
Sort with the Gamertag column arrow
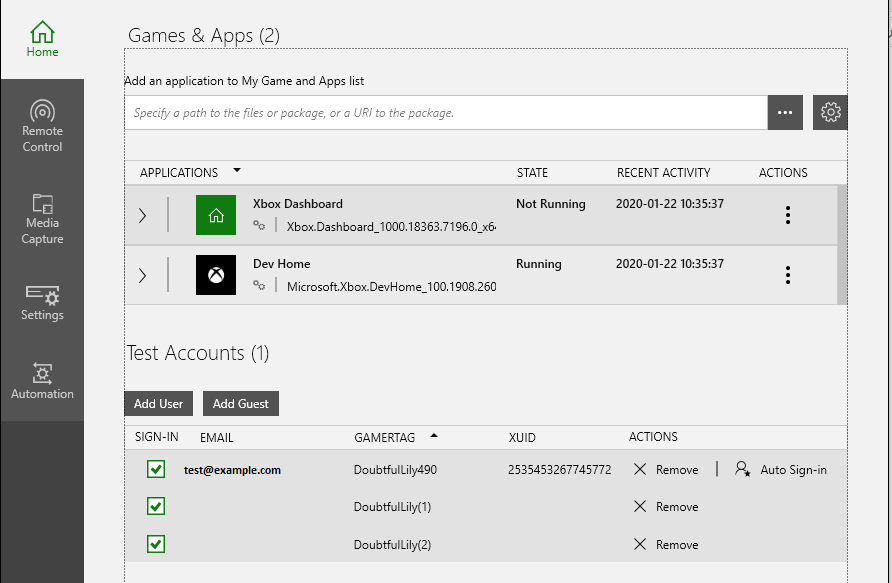tap(434, 436)
